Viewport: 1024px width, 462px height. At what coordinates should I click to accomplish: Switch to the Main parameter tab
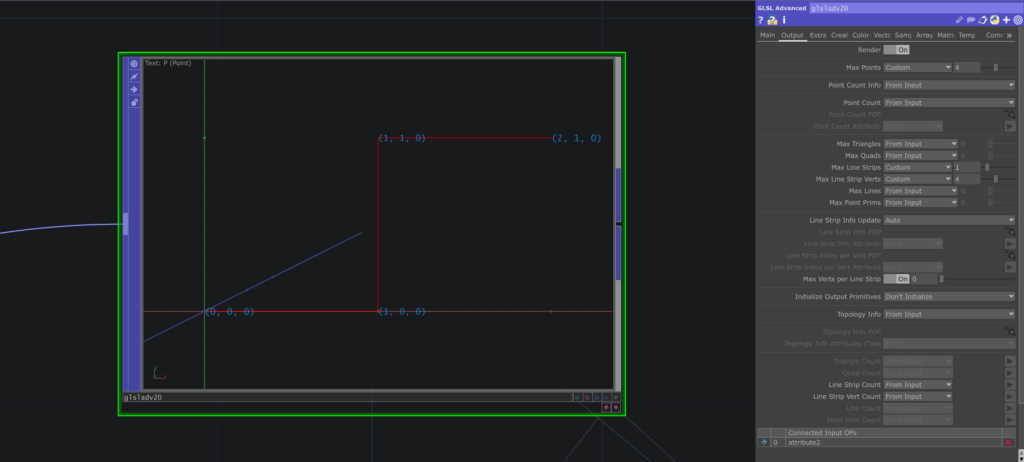767,35
